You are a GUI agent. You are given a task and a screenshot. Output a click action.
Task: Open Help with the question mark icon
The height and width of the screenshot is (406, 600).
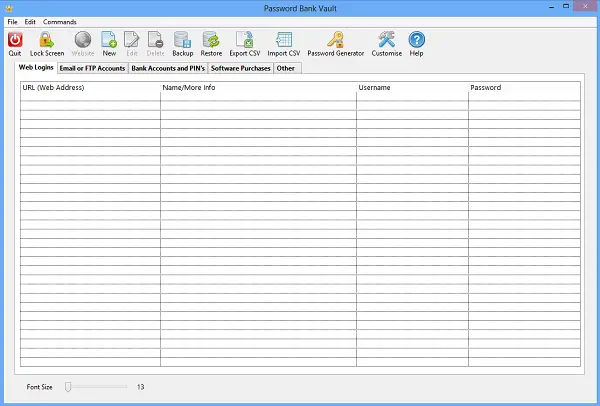point(416,40)
